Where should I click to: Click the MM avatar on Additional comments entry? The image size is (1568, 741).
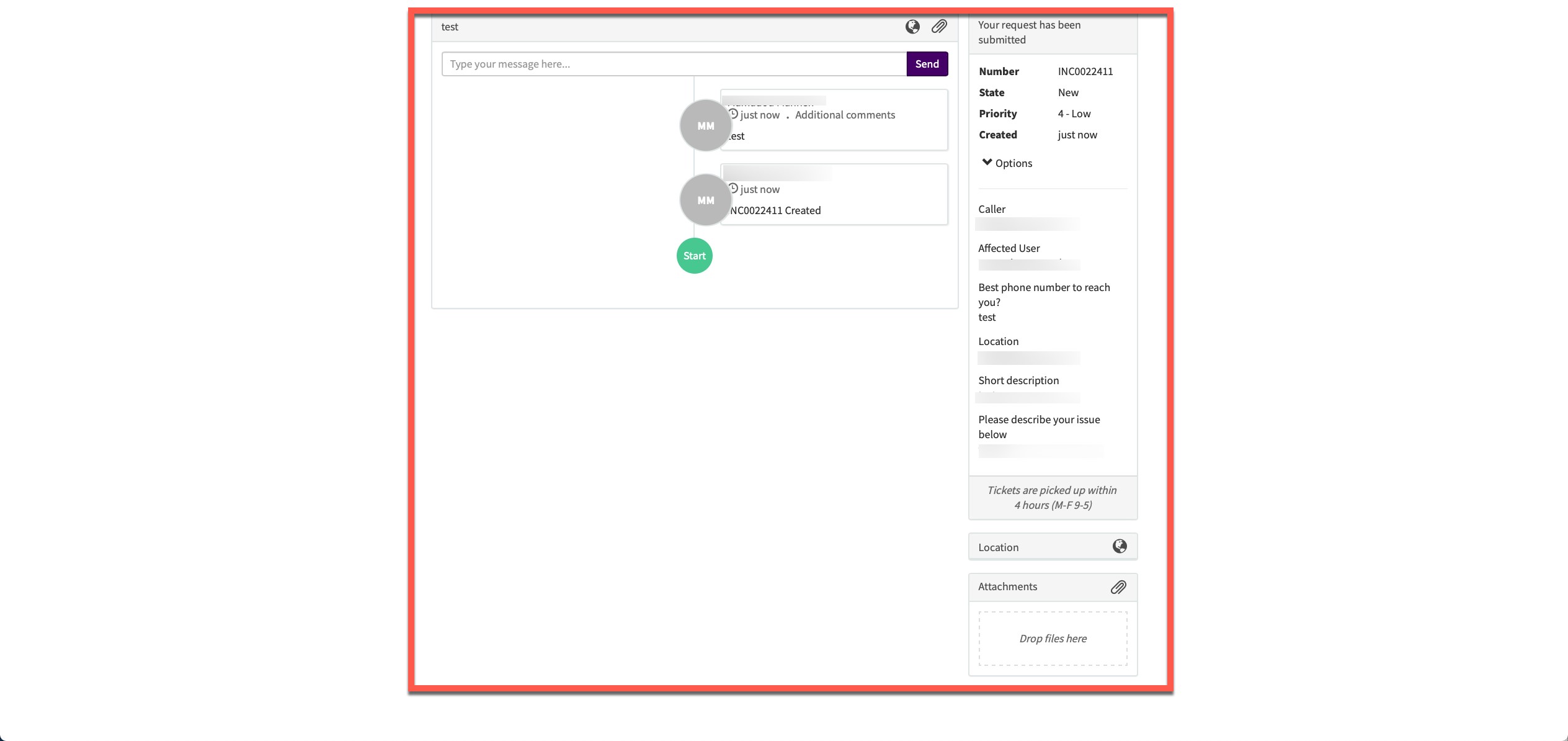click(x=705, y=125)
